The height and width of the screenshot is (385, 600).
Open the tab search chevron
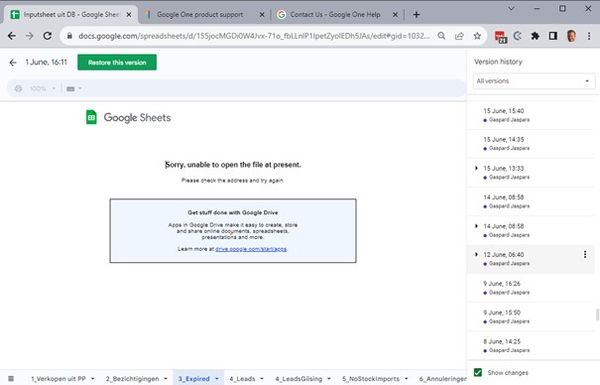[x=511, y=8]
